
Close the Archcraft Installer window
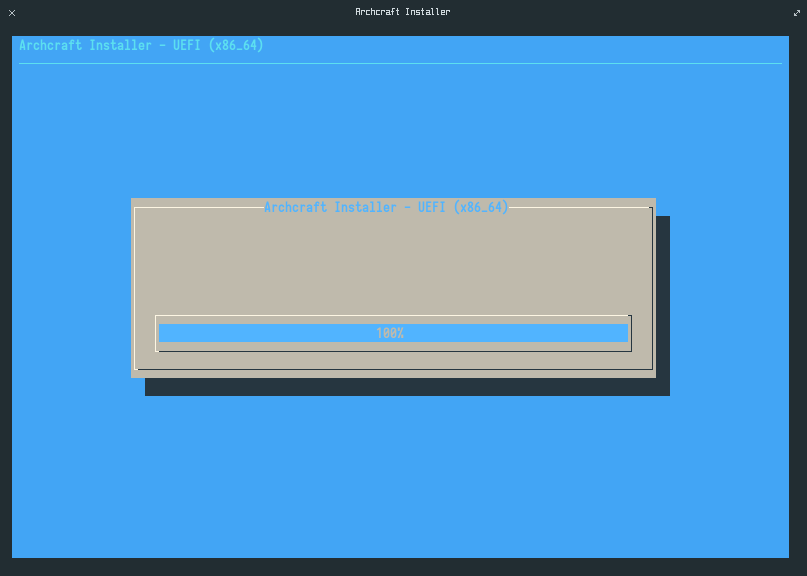click(x=12, y=13)
